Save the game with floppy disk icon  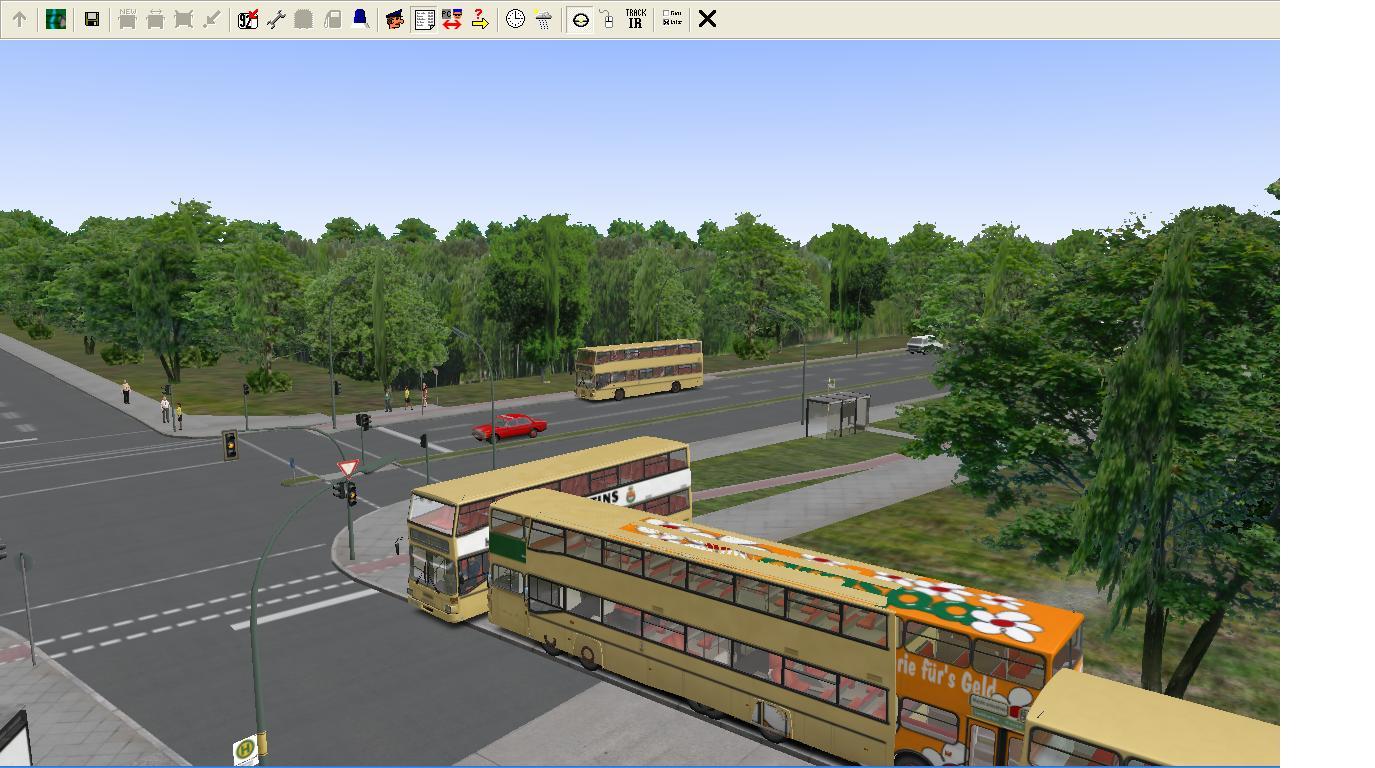click(x=92, y=19)
